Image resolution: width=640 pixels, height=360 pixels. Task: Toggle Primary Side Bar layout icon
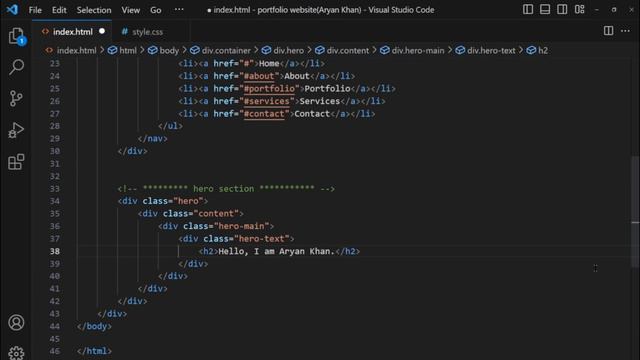528,9
